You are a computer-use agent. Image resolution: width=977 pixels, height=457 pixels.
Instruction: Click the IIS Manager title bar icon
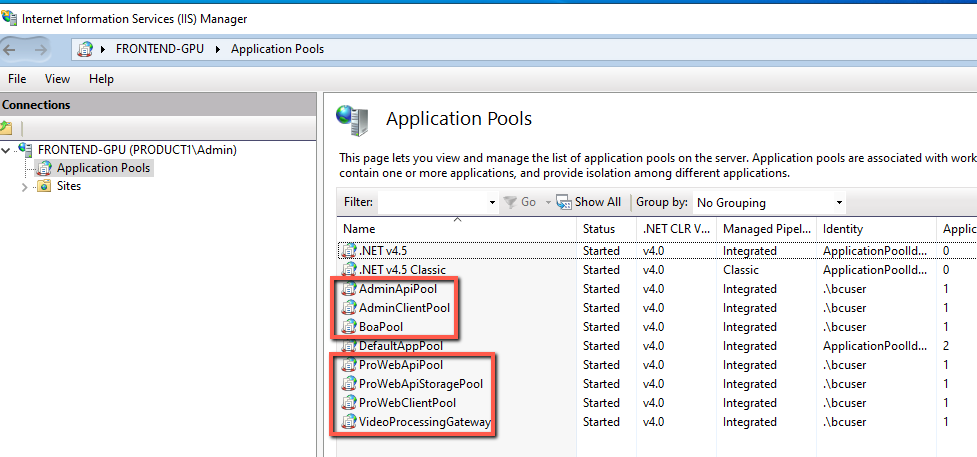pyautogui.click(x=9, y=19)
